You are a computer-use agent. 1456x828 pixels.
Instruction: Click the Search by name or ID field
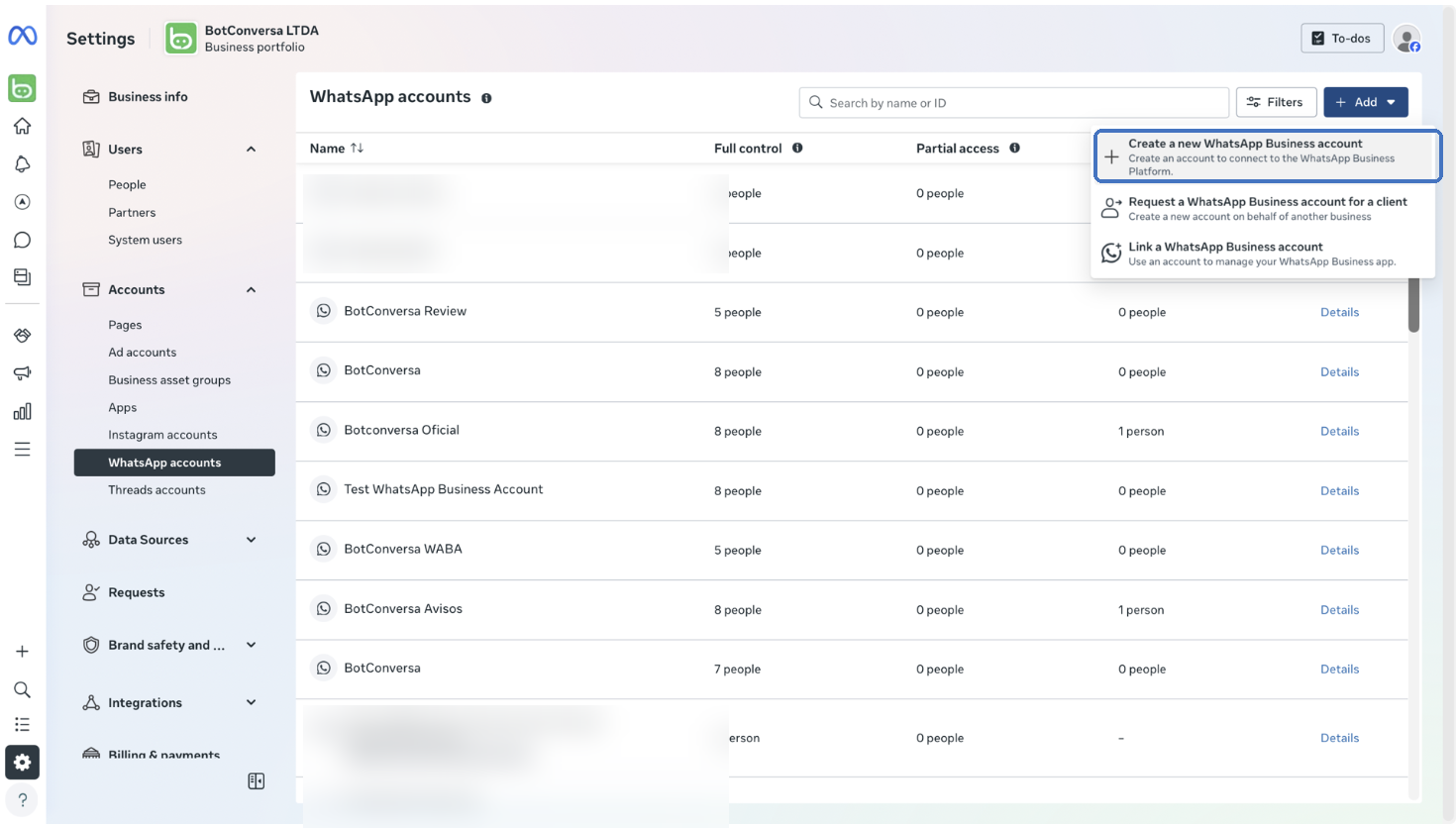[1013, 102]
